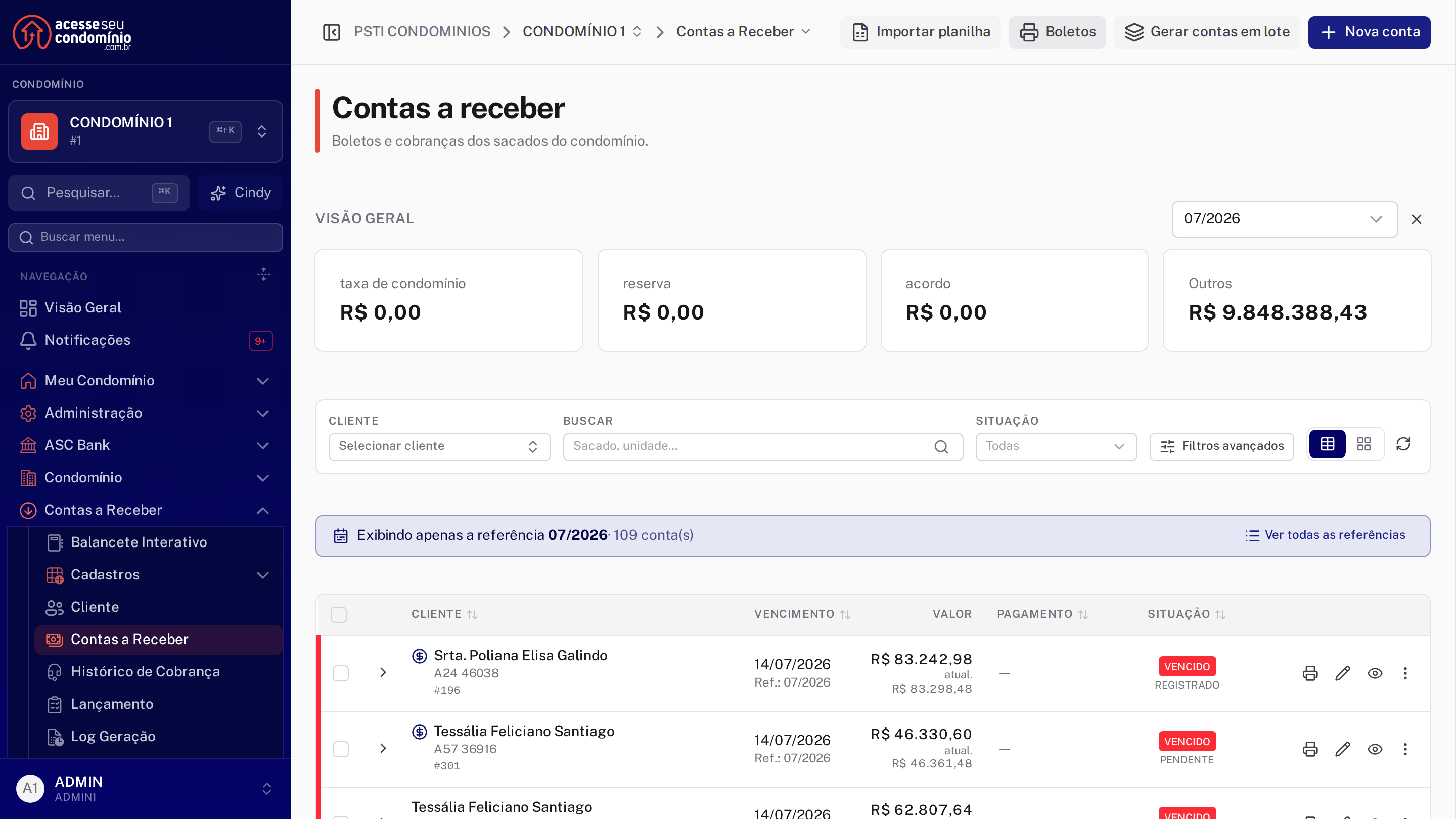The width and height of the screenshot is (1456, 819).
Task: Expand the Poliana Elisa Galindo row
Action: pos(383,672)
